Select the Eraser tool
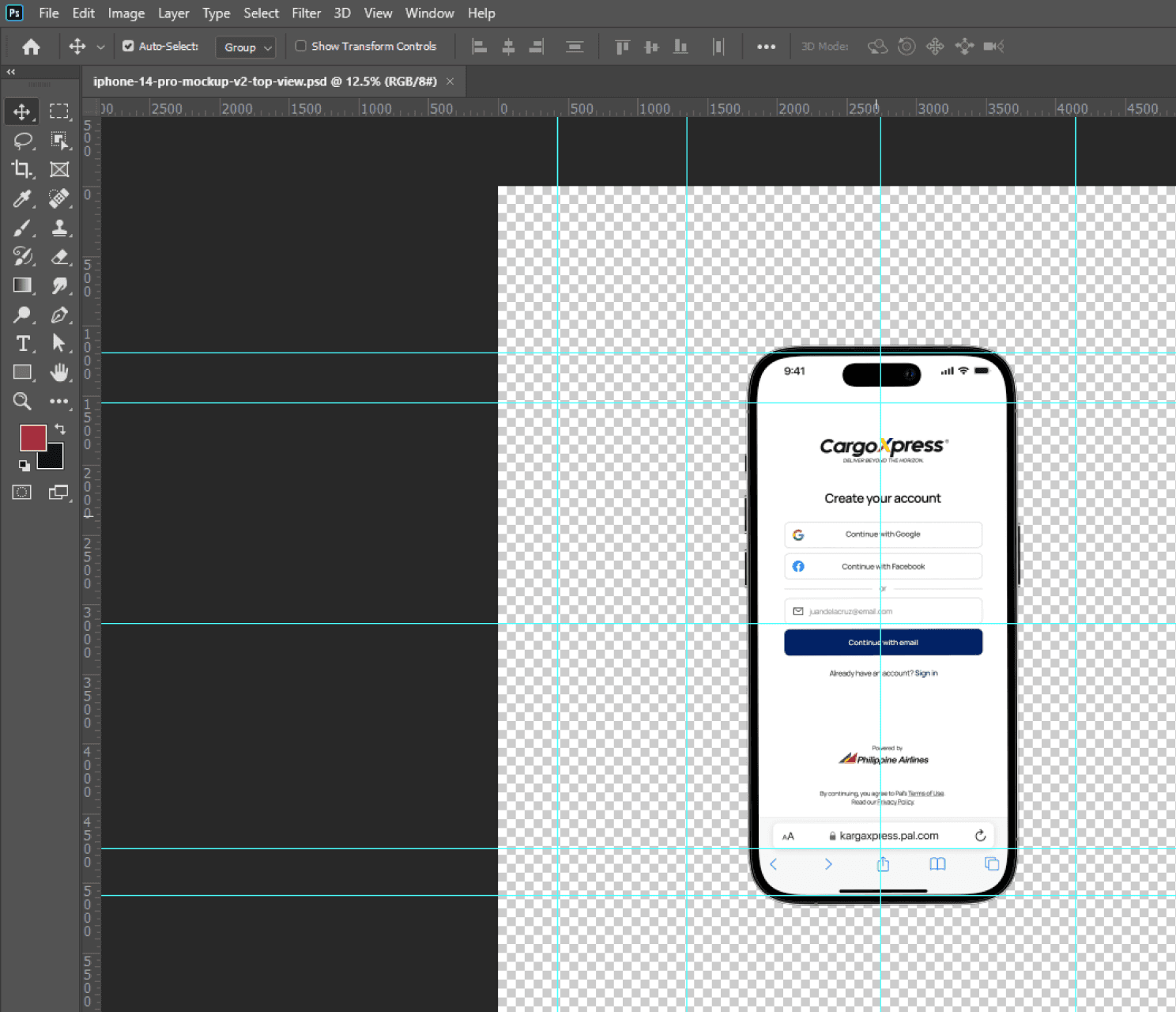The width and height of the screenshot is (1176, 1012). 59,257
